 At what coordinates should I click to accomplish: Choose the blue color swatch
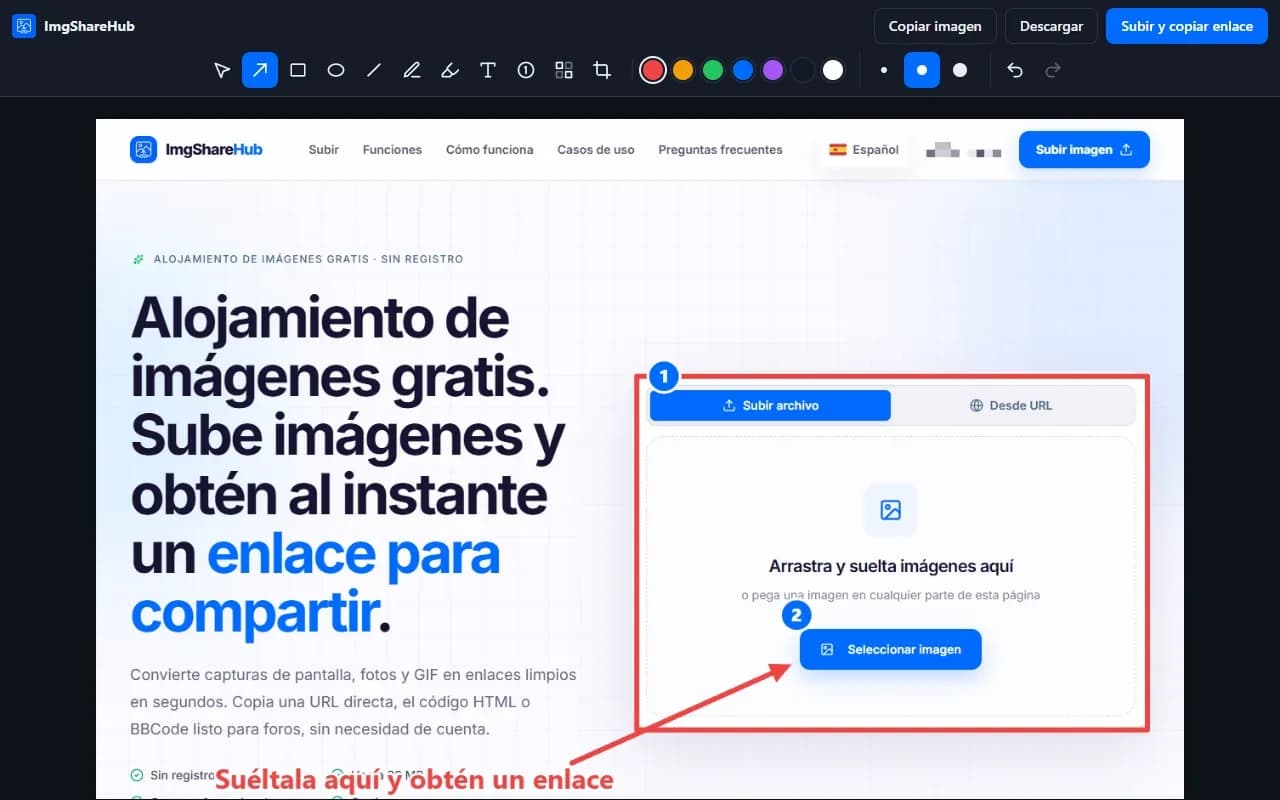(x=743, y=70)
